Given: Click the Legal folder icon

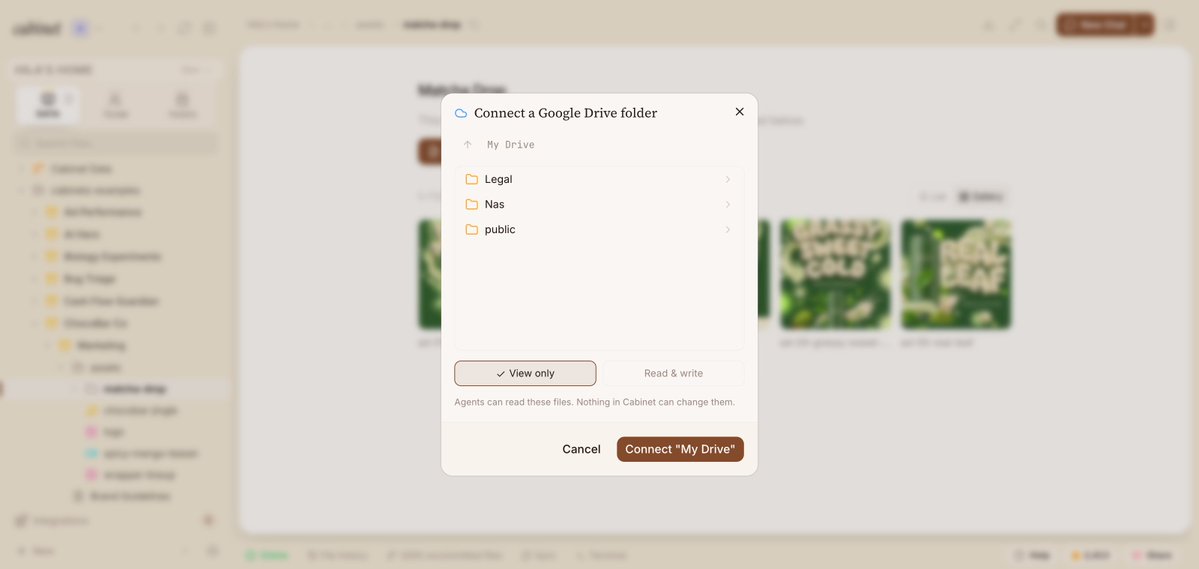Looking at the screenshot, I should point(472,179).
